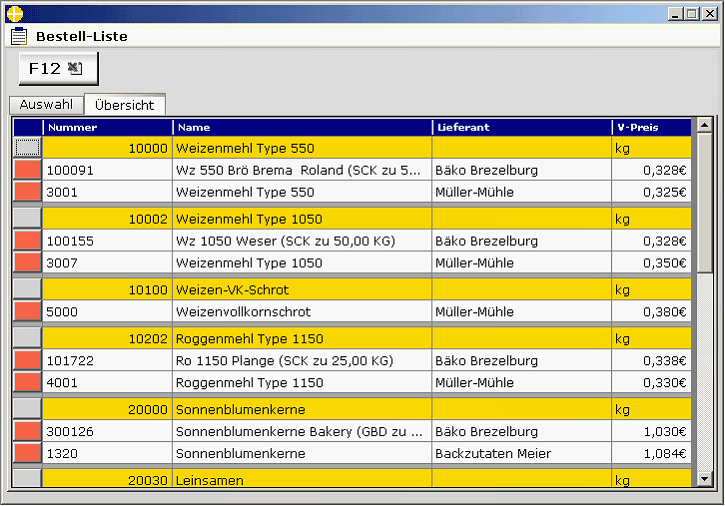Sort by Name column header
This screenshot has width=725, height=506.
pos(302,127)
